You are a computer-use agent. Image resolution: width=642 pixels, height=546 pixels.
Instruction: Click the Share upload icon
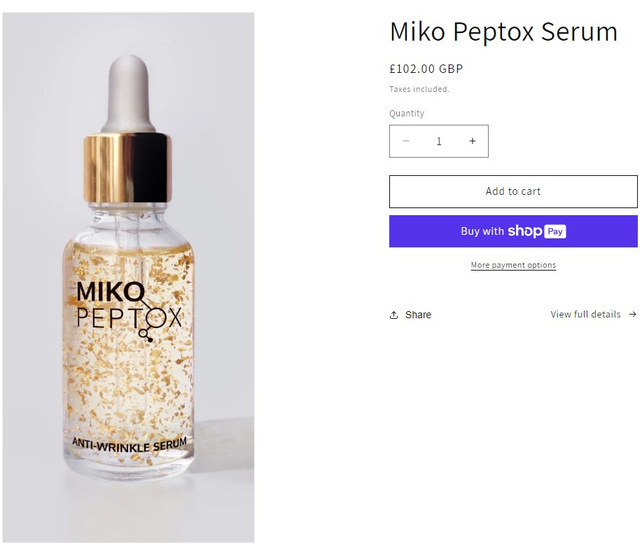coord(394,315)
